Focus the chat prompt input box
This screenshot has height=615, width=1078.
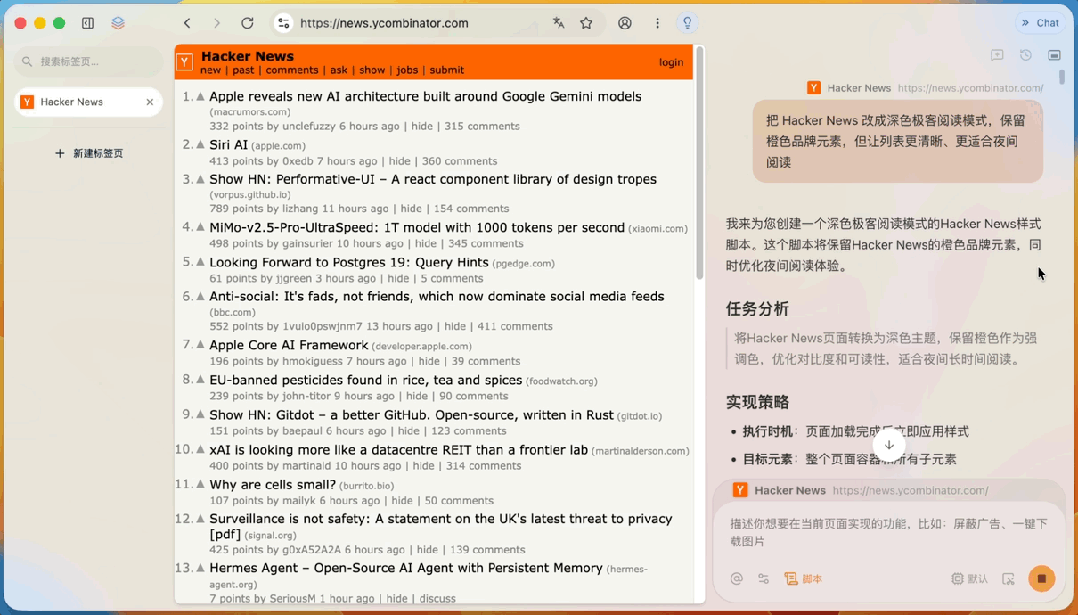click(888, 533)
